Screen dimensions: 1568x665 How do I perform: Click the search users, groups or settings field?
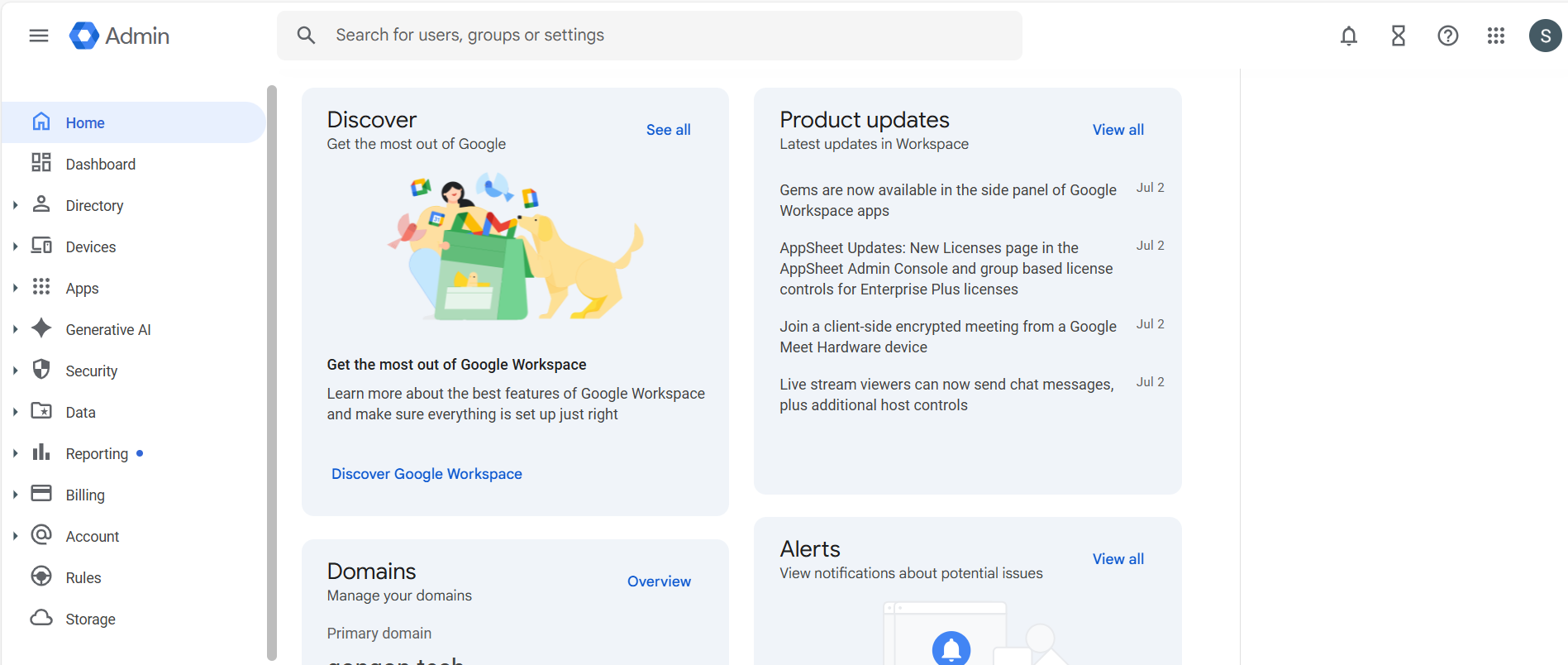[650, 36]
